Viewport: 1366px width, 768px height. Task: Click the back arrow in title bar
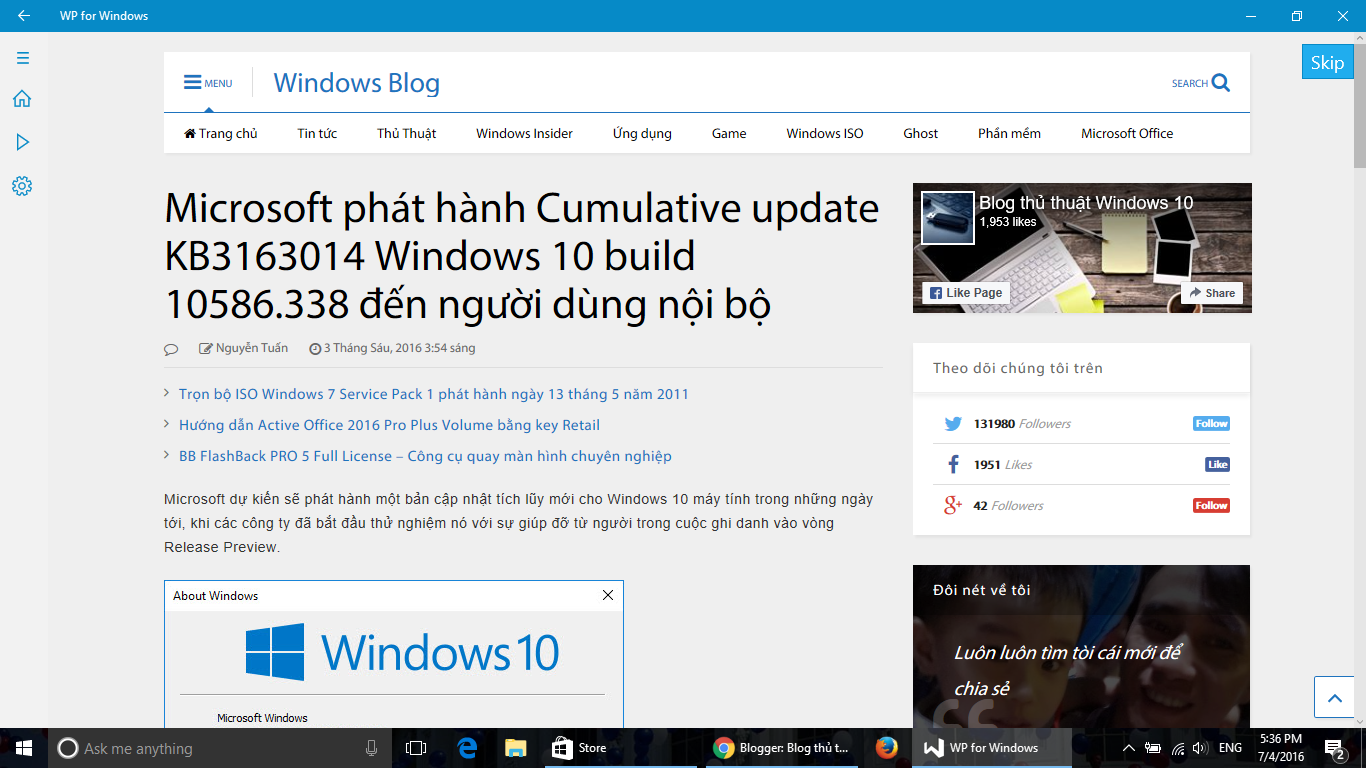tap(23, 16)
